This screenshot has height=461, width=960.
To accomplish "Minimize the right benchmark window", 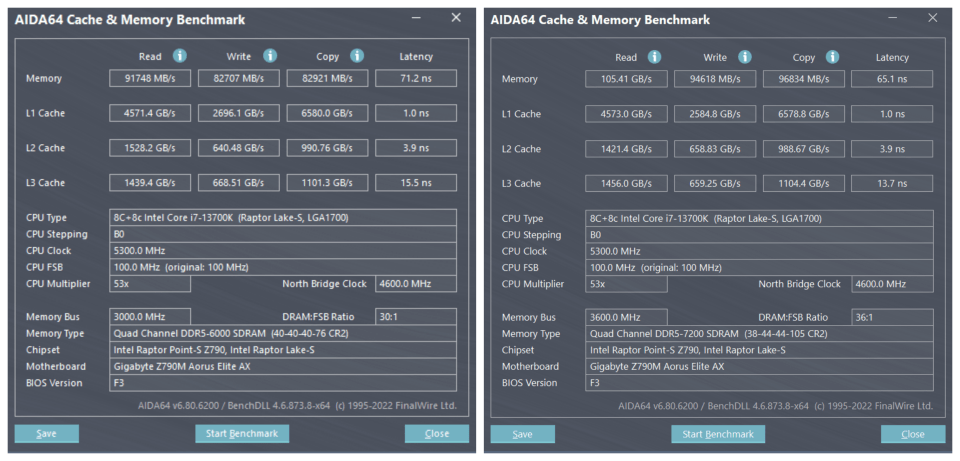I will pos(892,18).
